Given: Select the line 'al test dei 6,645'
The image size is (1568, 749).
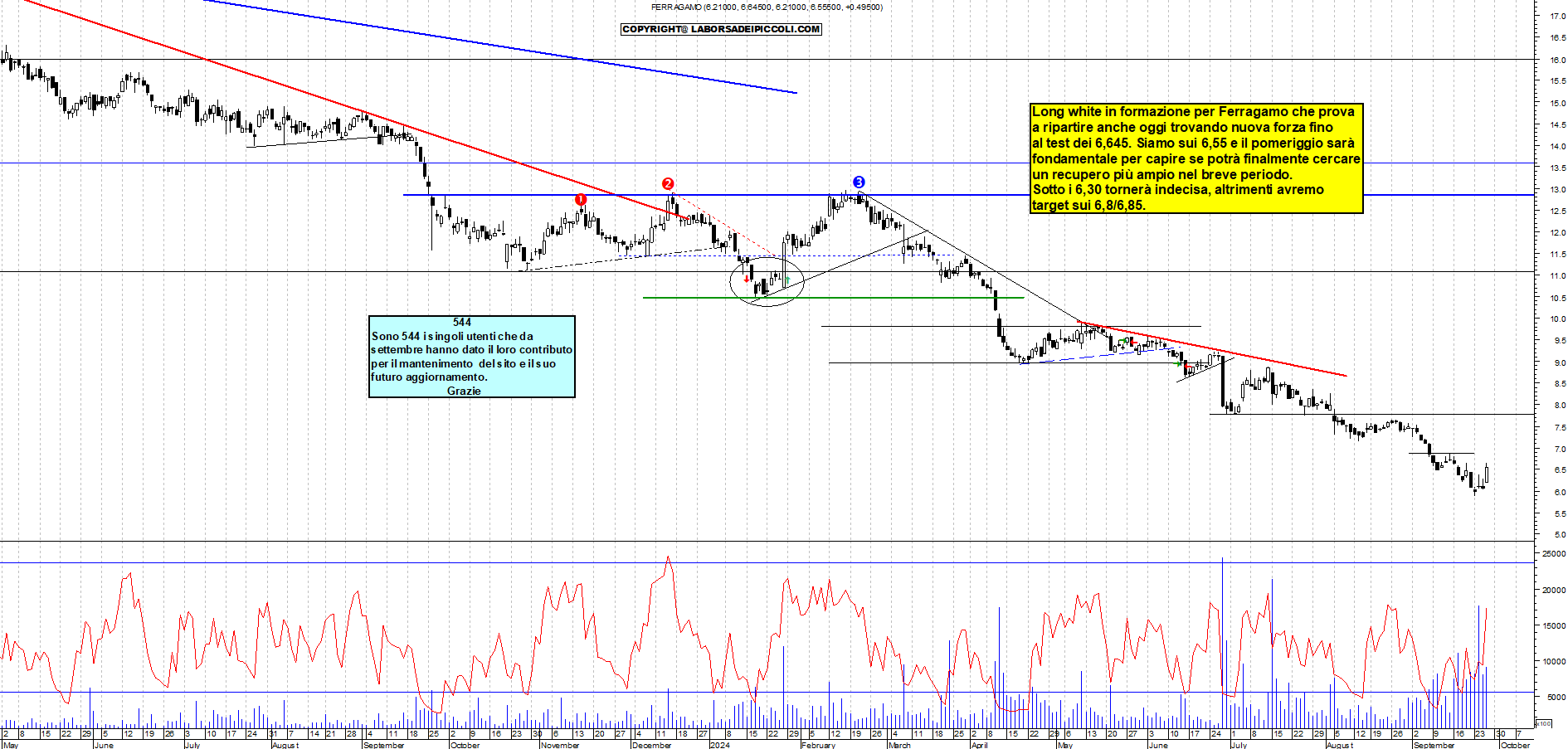Looking at the screenshot, I should coord(1193,143).
